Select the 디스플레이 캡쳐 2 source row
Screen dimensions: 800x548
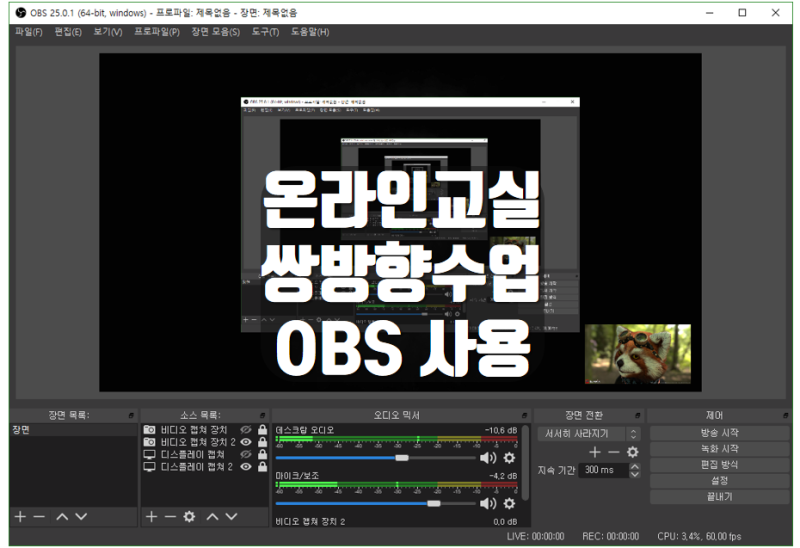click(x=205, y=466)
